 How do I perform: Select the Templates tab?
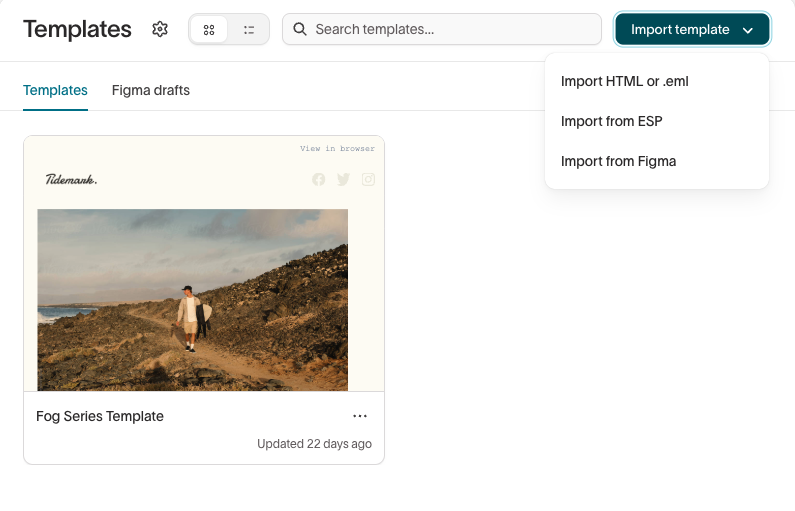pyautogui.click(x=55, y=90)
